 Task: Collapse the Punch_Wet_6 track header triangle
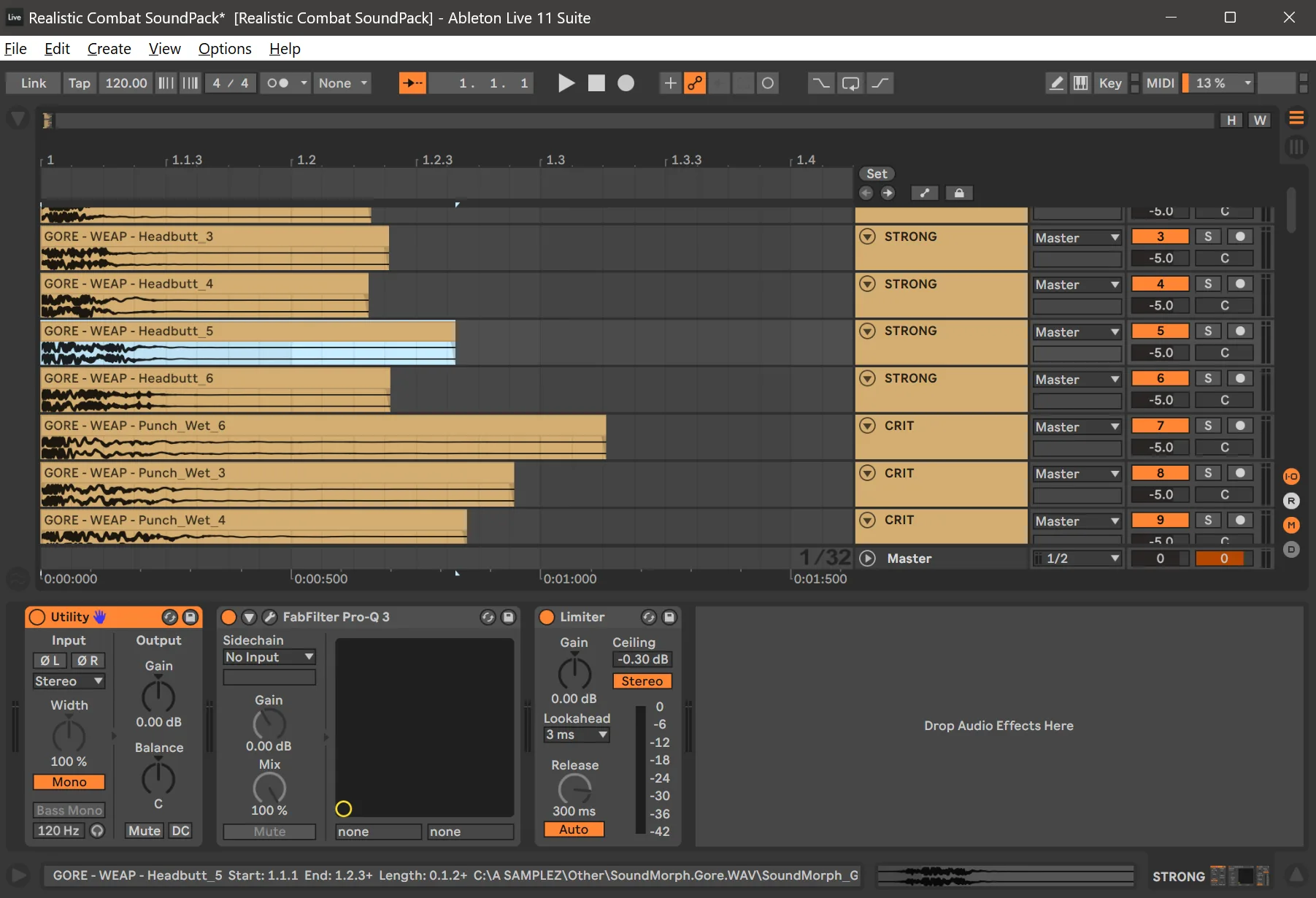point(868,425)
